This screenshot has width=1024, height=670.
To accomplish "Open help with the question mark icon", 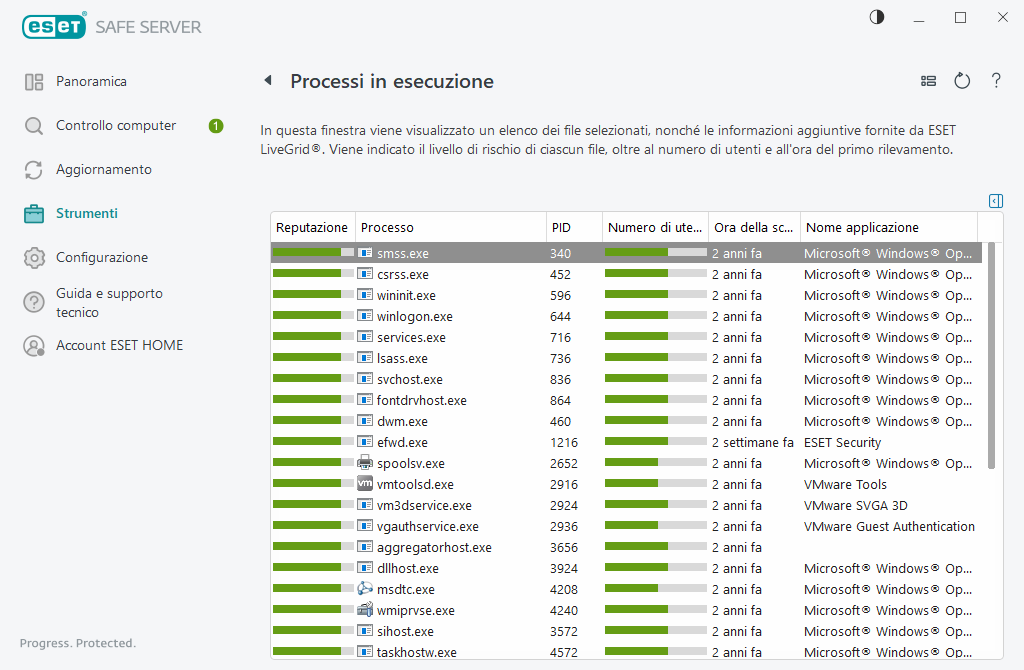I will pyautogui.click(x=996, y=81).
